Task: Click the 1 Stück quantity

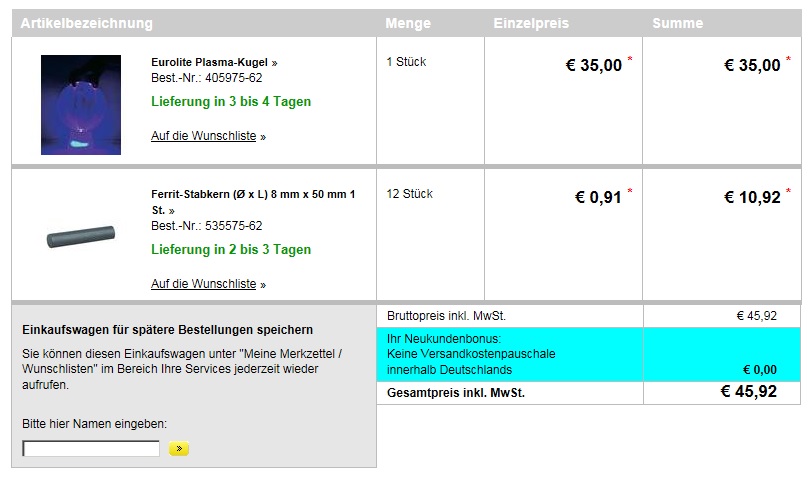Action: pos(406,62)
